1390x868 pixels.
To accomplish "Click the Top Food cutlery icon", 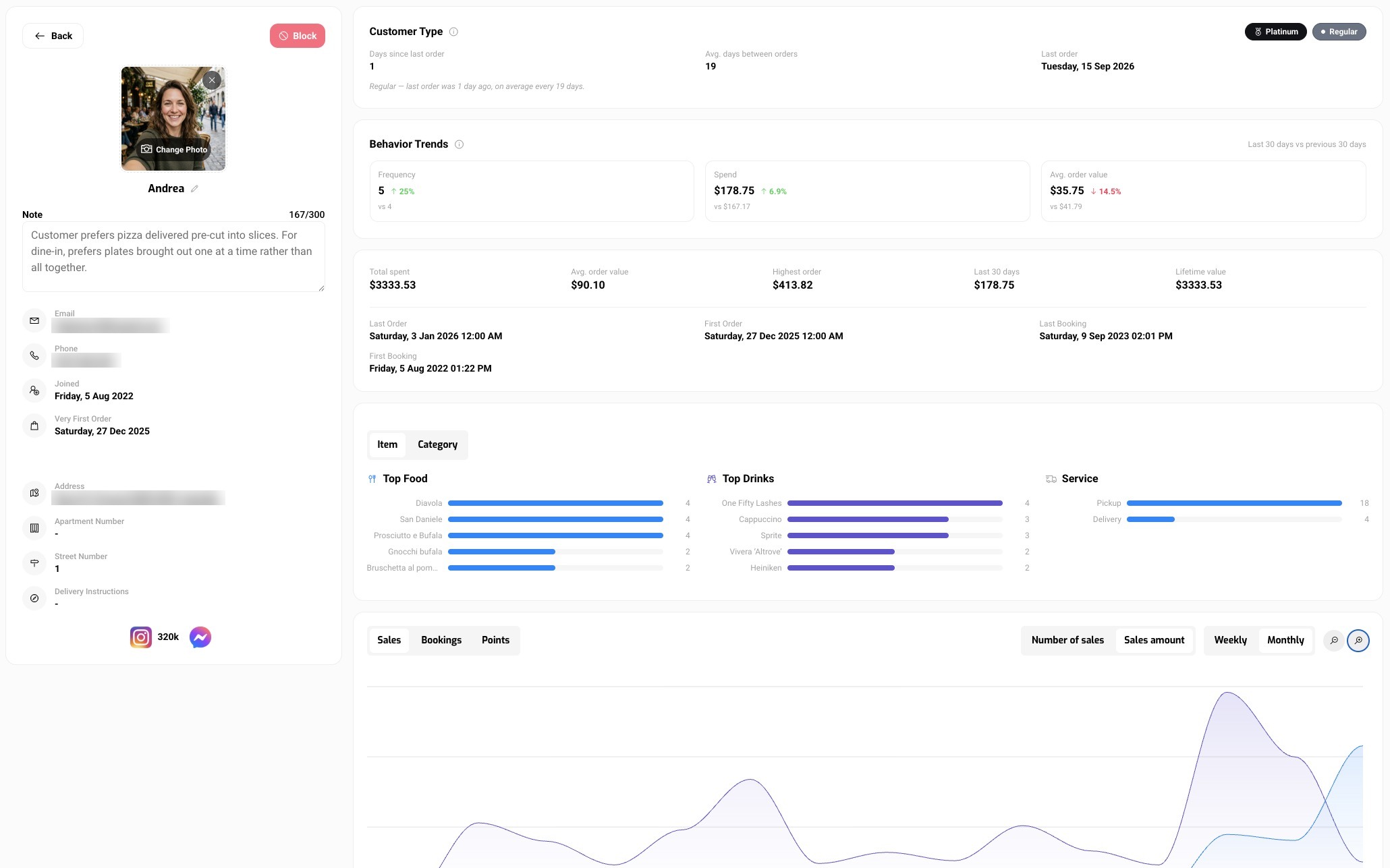I will point(372,479).
